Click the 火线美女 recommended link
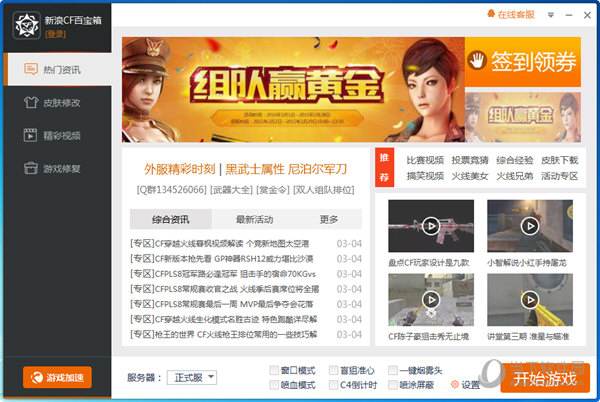 (470, 176)
